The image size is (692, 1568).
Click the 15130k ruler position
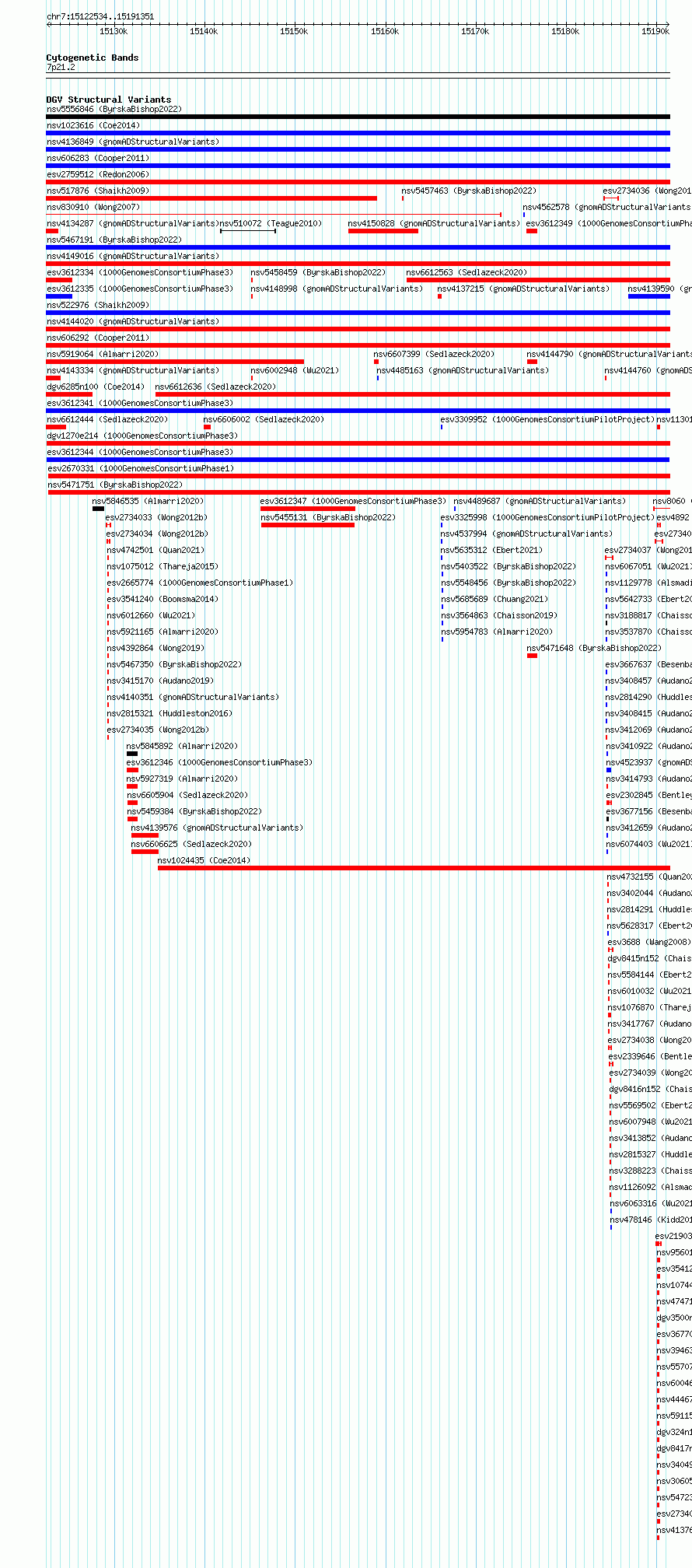(x=114, y=31)
